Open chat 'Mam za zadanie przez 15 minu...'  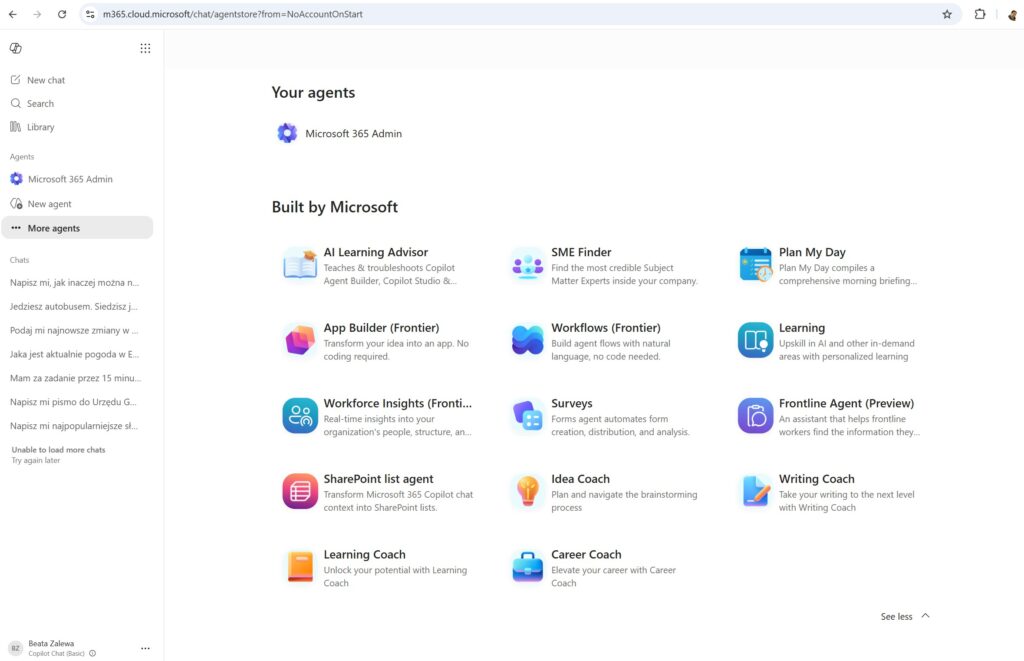point(75,378)
